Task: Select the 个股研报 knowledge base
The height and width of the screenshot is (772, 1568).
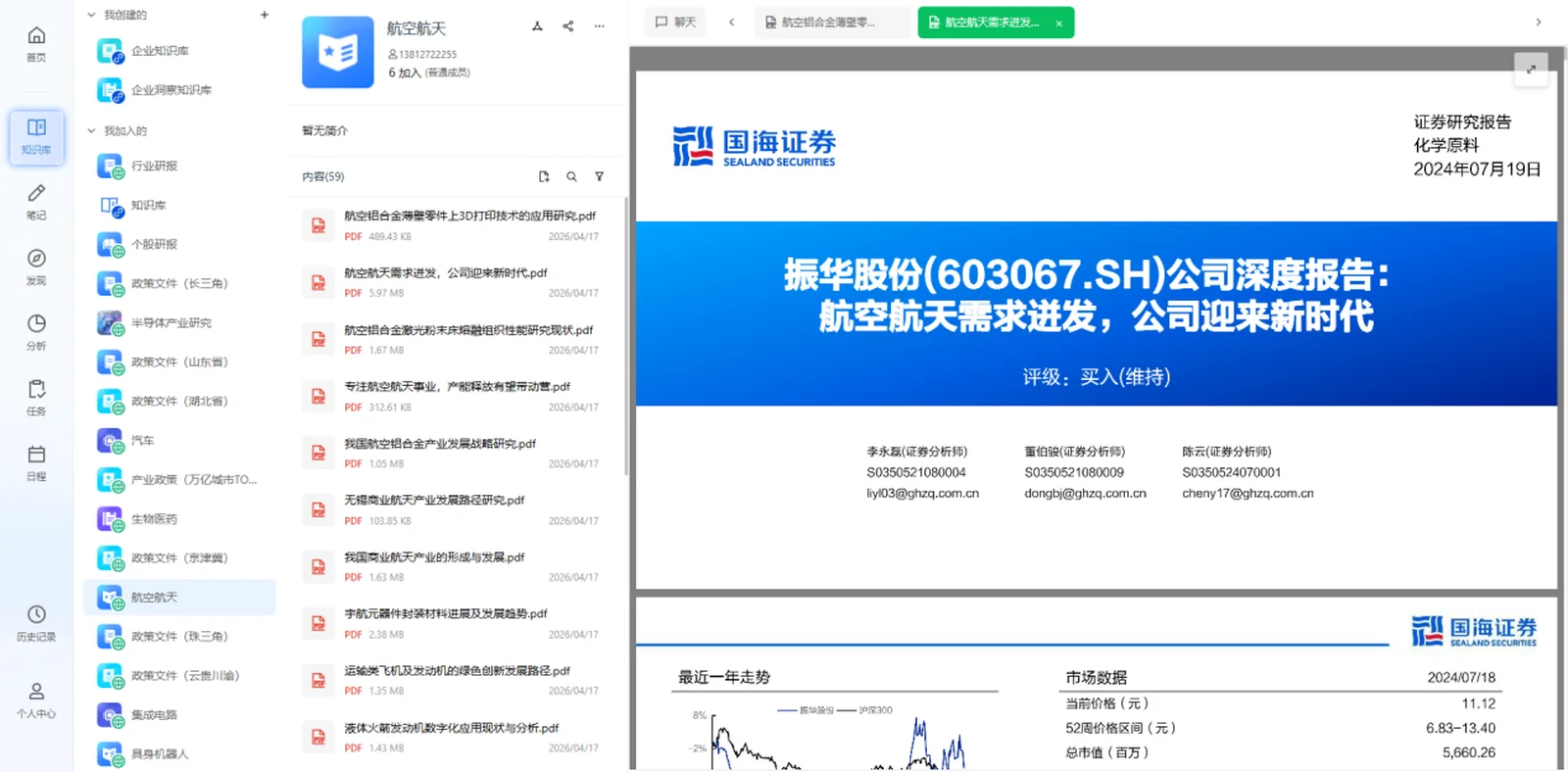Action: pos(179,245)
